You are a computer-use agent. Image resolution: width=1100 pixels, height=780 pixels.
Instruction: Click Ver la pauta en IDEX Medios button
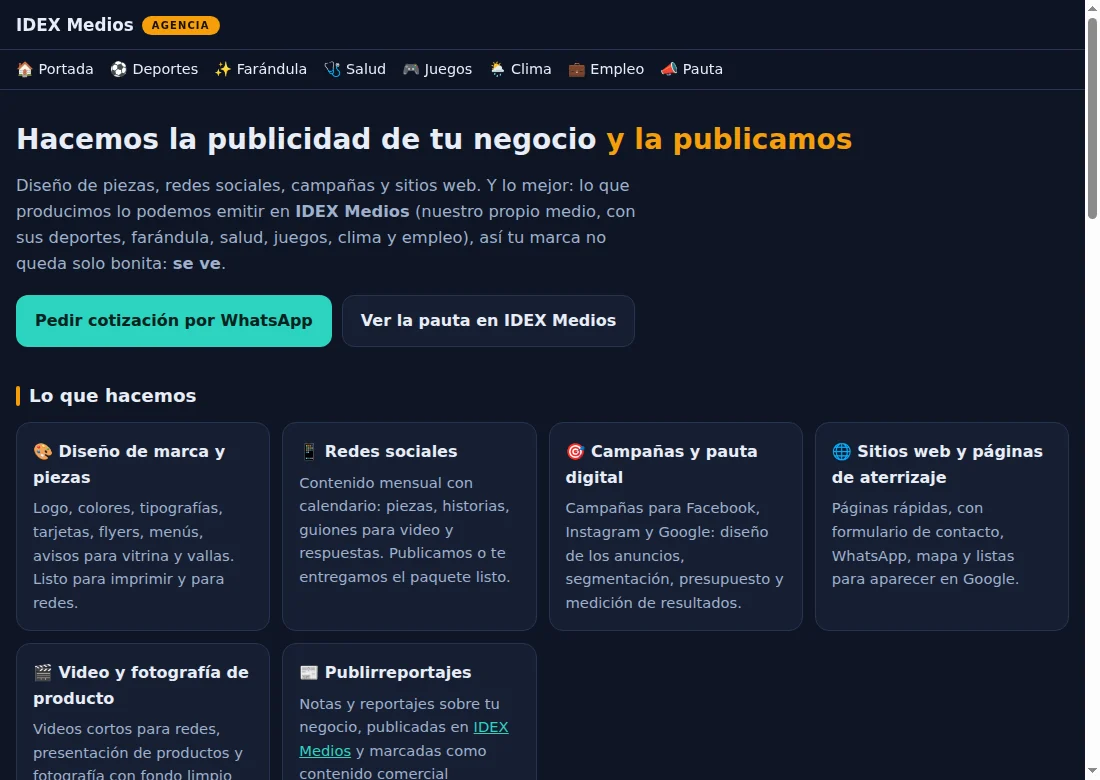(x=488, y=321)
